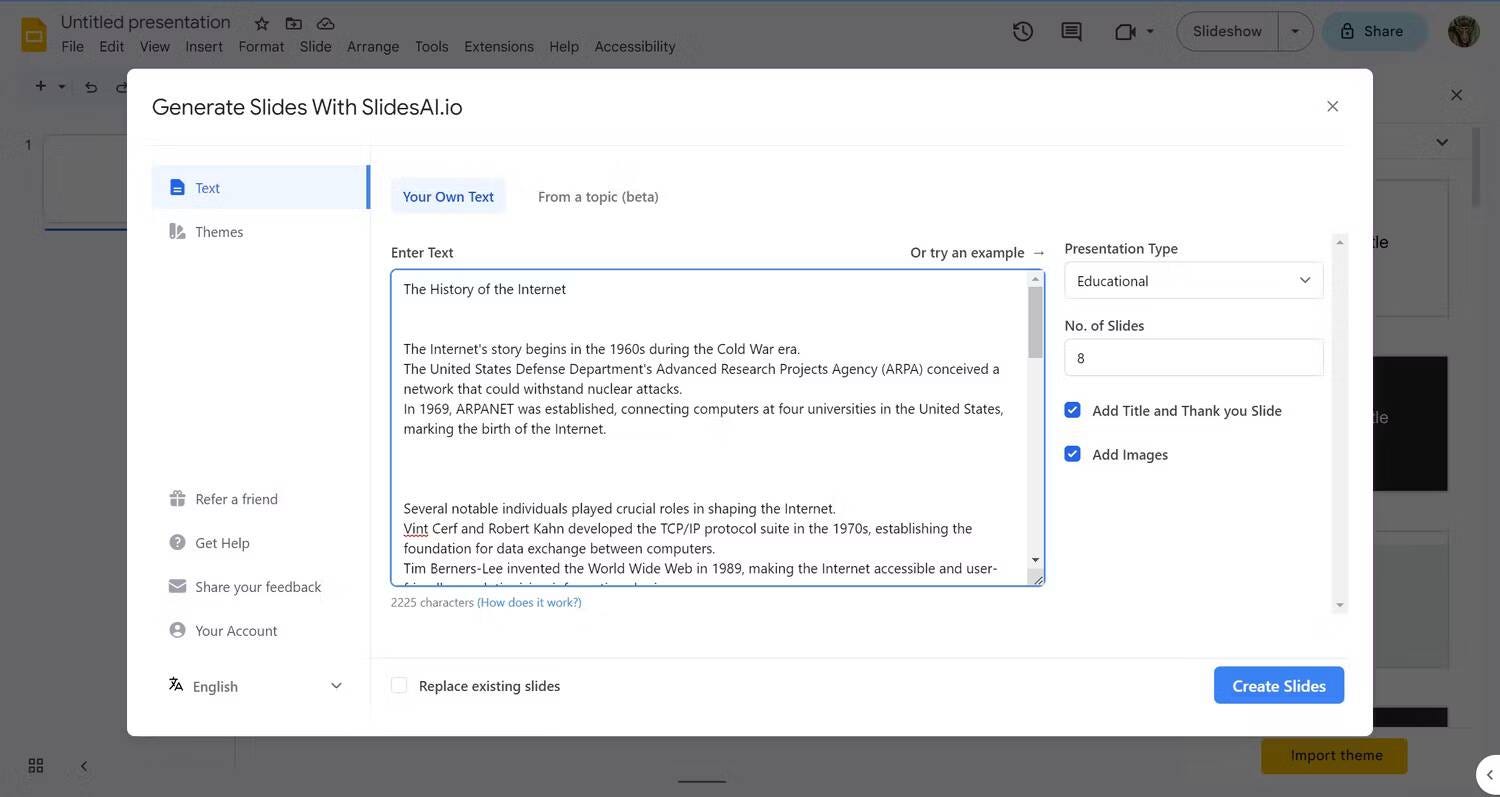Open Themes section in the sidebar
This screenshot has width=1500, height=797.
219,232
